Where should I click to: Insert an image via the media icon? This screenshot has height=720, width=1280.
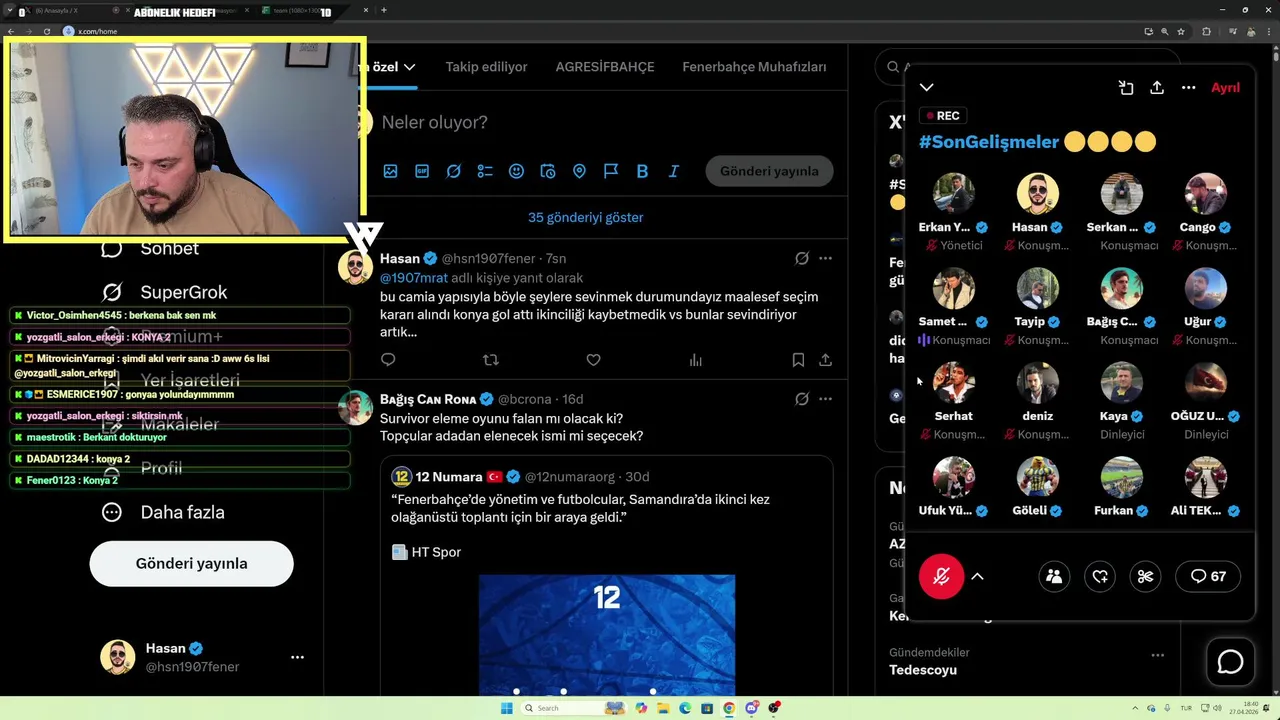point(390,171)
